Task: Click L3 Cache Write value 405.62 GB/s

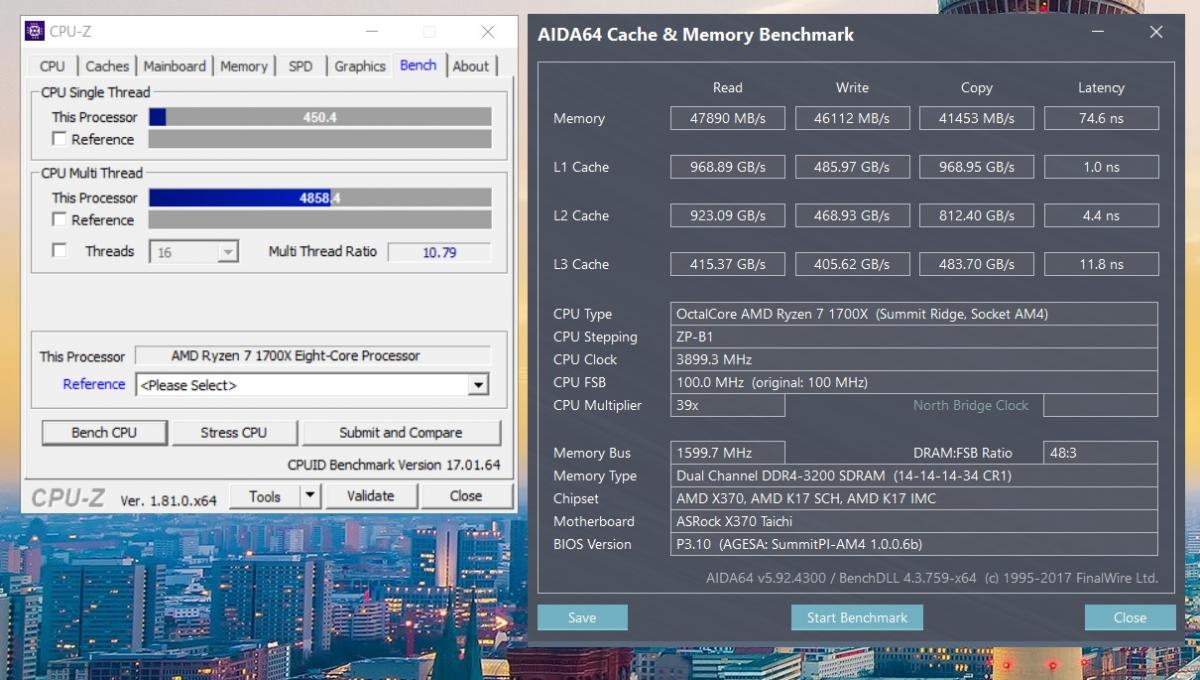Action: 852,264
